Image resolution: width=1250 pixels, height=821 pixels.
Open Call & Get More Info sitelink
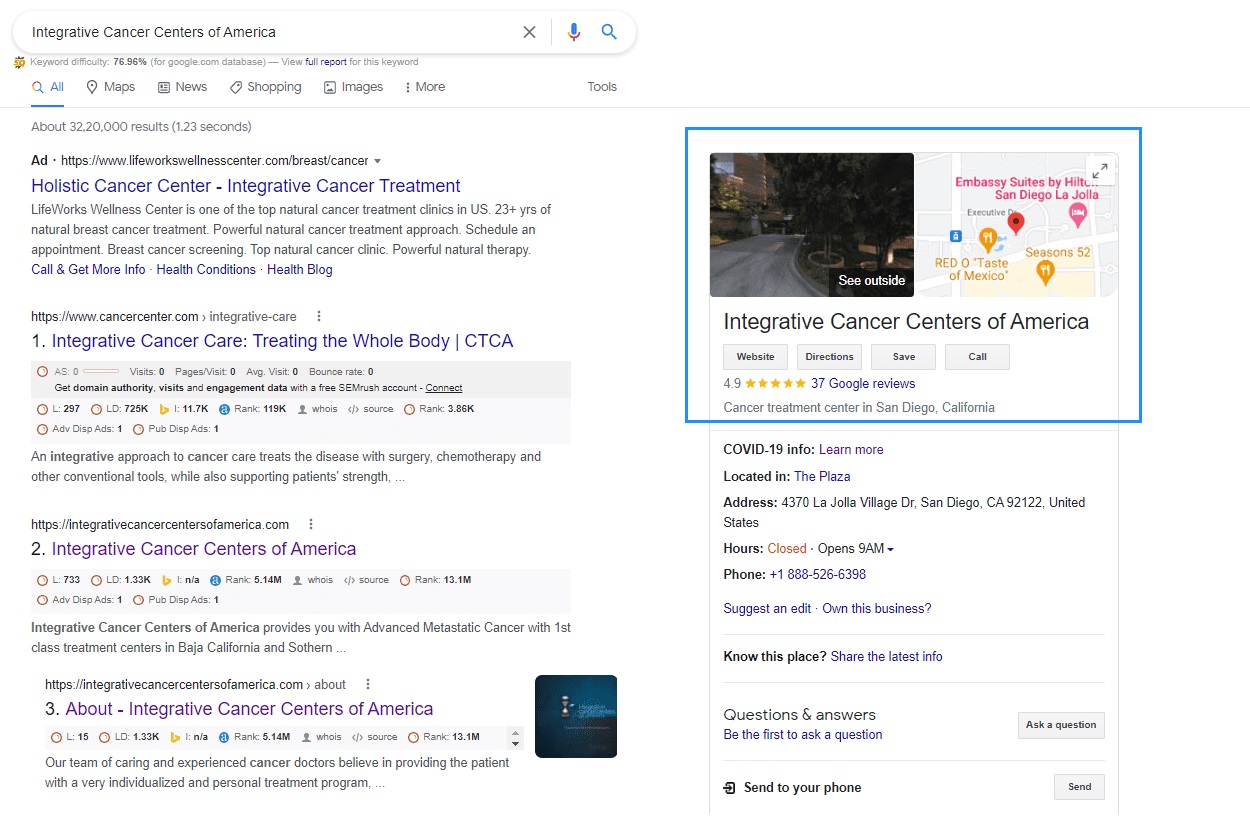tap(88, 270)
